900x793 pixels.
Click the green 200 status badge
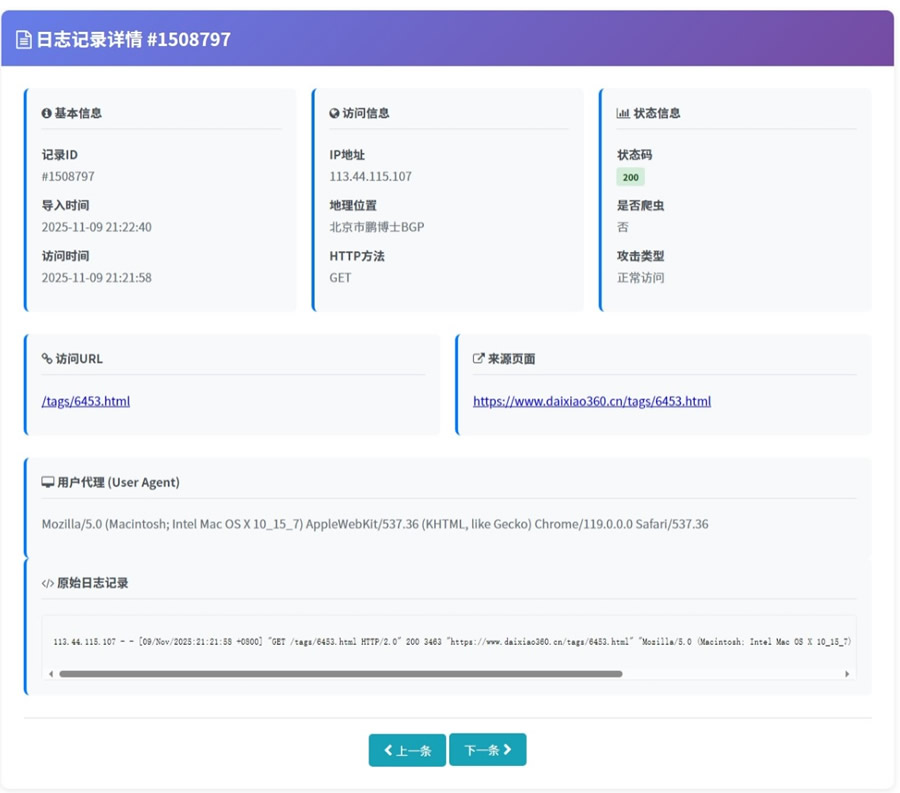click(629, 177)
